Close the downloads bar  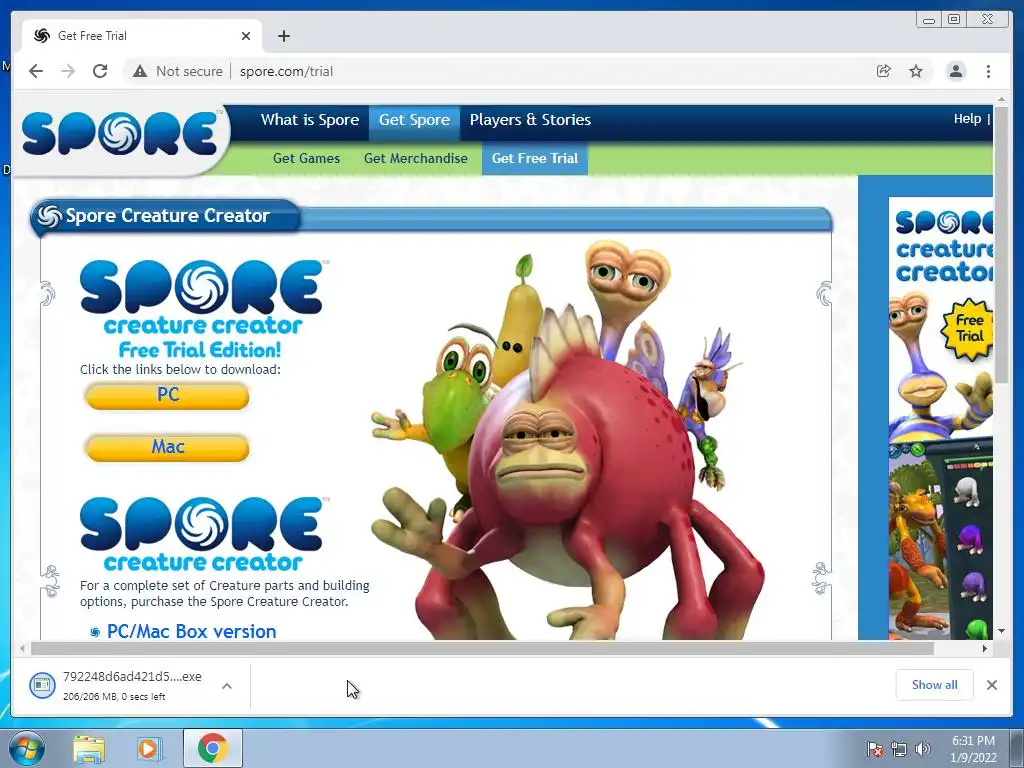992,684
